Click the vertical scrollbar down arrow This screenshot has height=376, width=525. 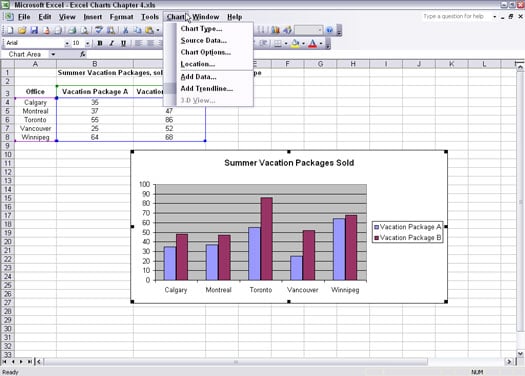point(520,354)
